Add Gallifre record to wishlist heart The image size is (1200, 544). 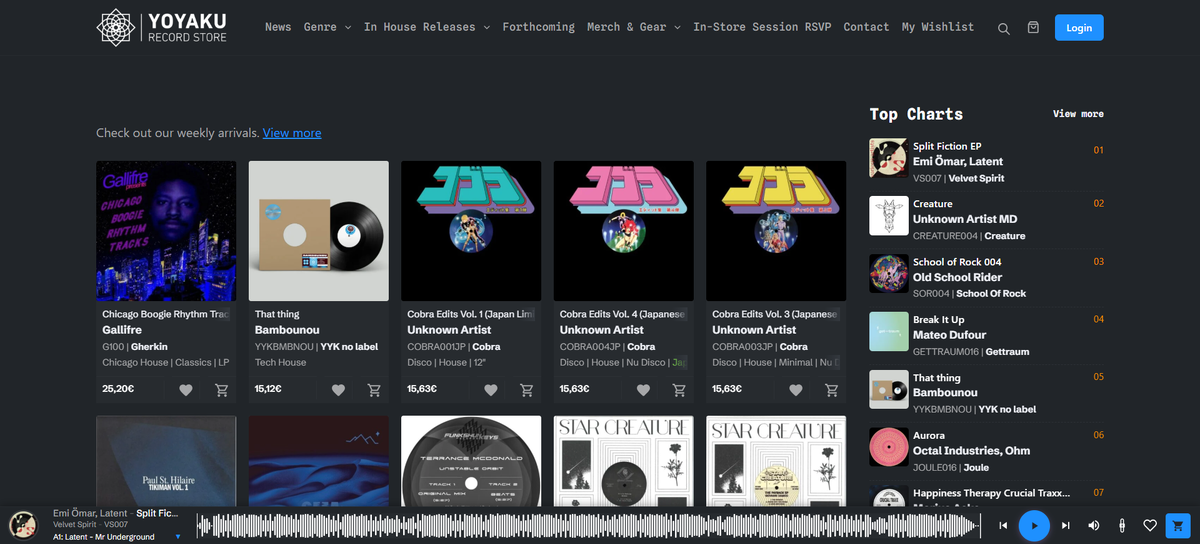[x=186, y=390]
